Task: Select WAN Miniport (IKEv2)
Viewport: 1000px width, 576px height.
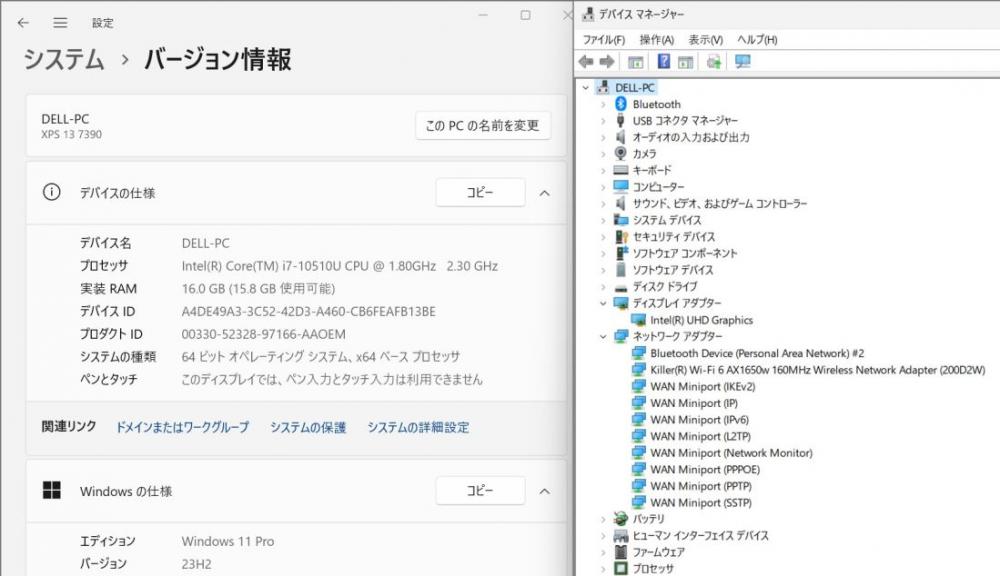Action: click(702, 387)
